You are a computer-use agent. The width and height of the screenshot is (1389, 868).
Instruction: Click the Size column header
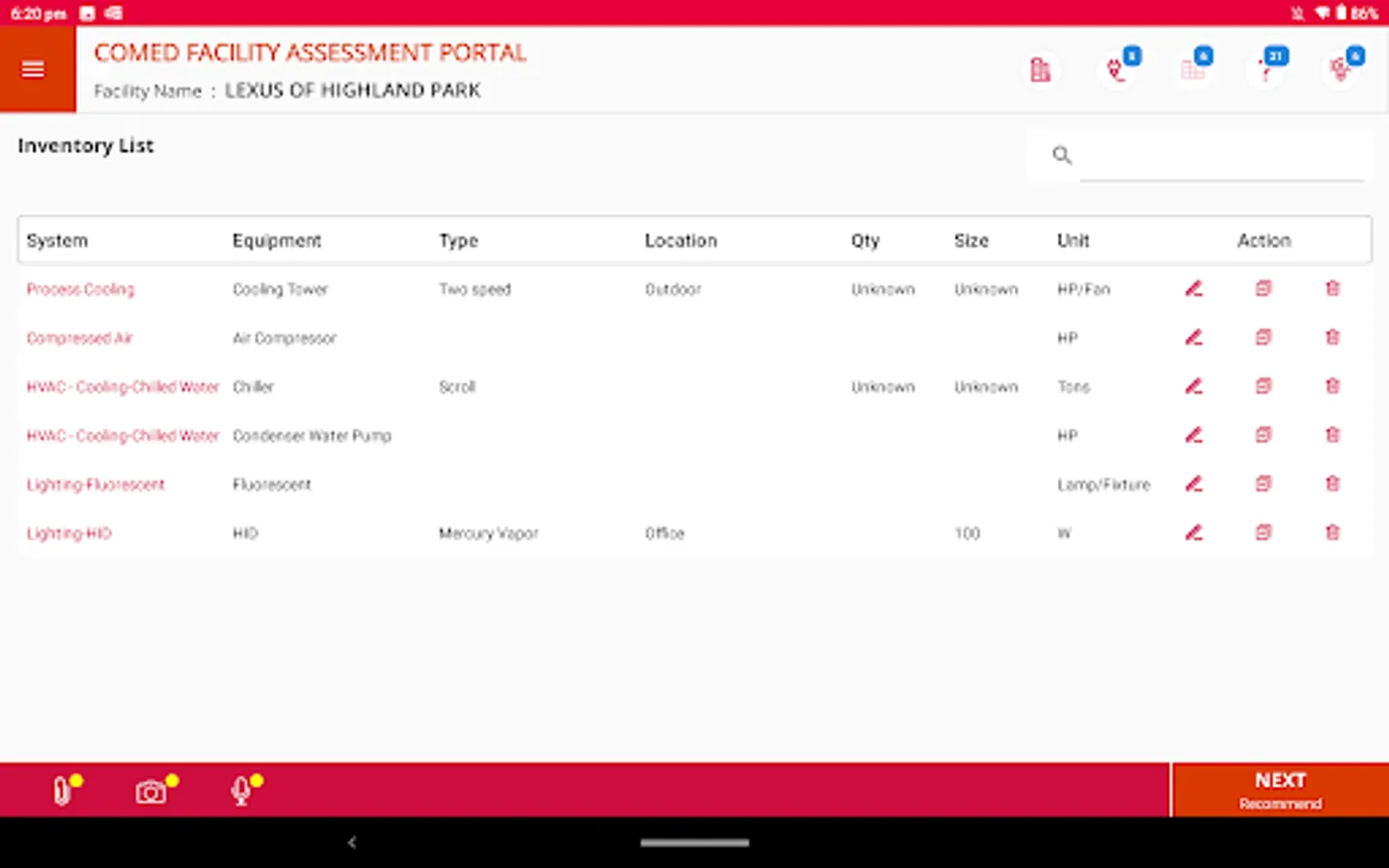971,240
